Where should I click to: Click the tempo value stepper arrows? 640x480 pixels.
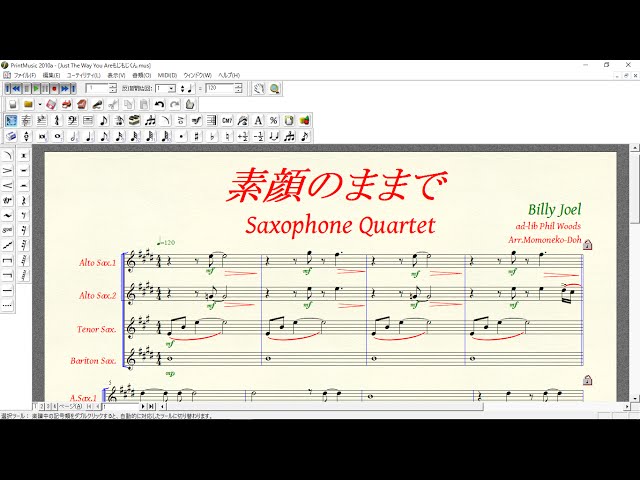[238, 88]
